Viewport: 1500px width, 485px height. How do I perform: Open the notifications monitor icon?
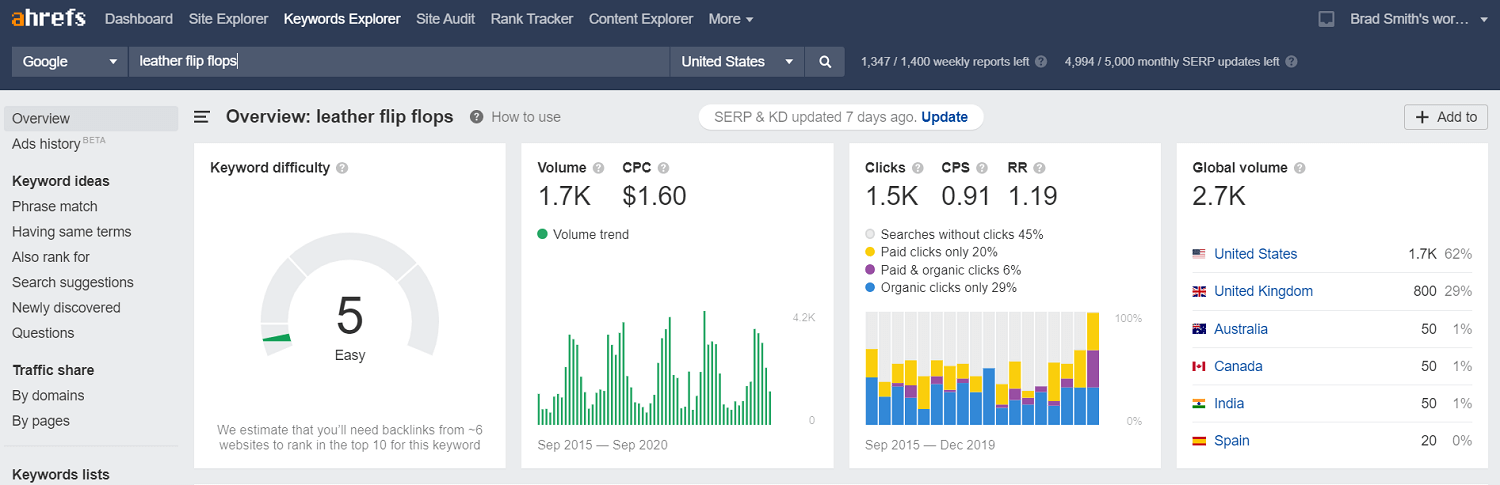pos(1327,19)
